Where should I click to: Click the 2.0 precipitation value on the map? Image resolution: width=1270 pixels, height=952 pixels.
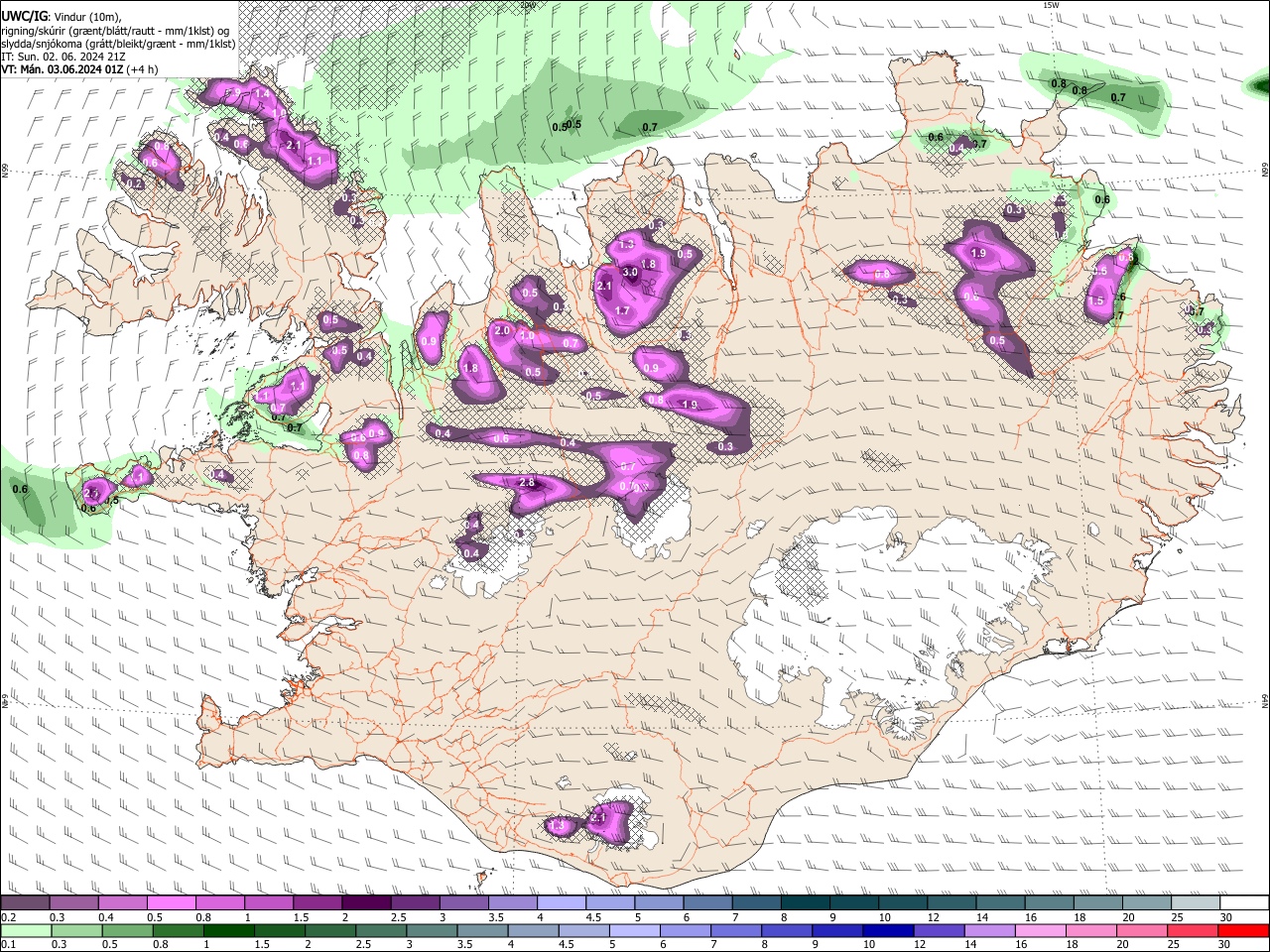pos(501,330)
